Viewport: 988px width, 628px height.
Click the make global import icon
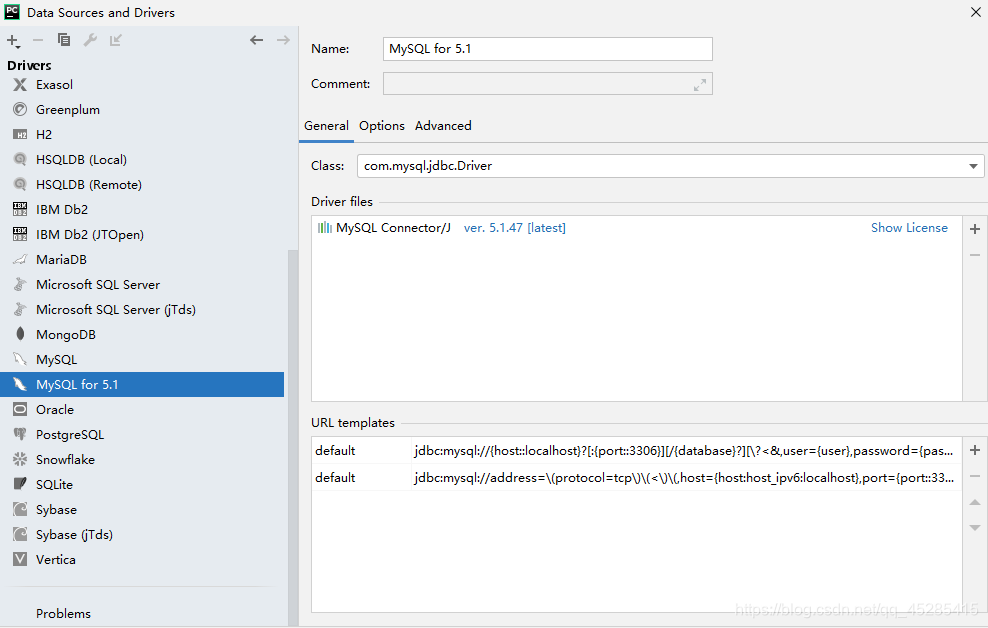point(115,40)
